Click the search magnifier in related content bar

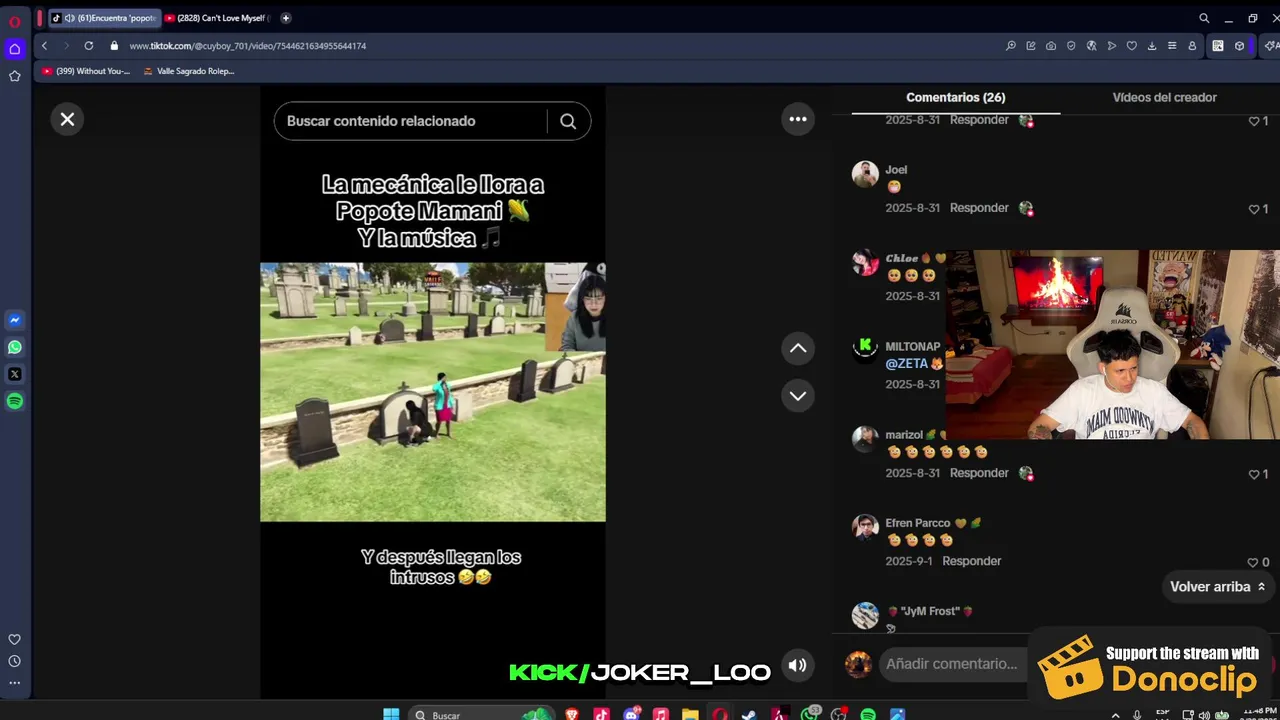click(x=568, y=121)
